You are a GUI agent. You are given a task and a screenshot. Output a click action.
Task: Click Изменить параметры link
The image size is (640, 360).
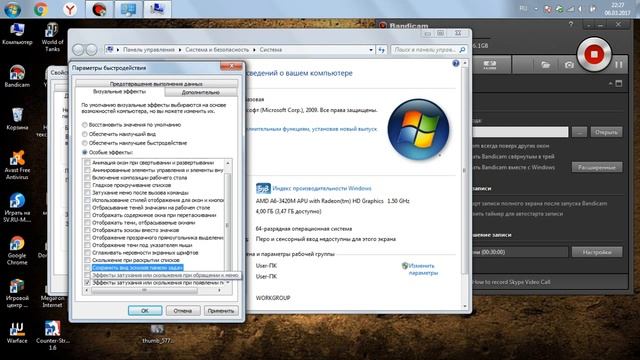[x=423, y=269]
